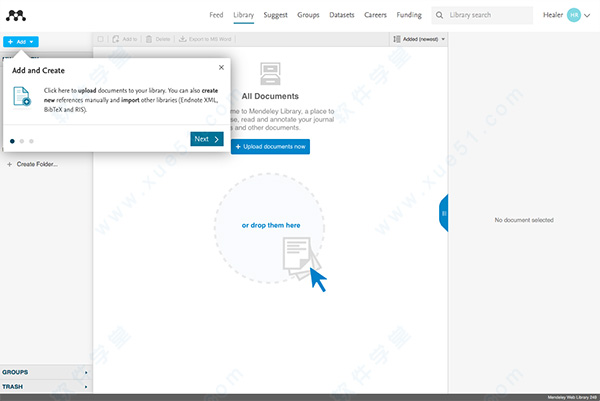Click the All Documents archive drawer icon
600x401 pixels.
click(271, 74)
